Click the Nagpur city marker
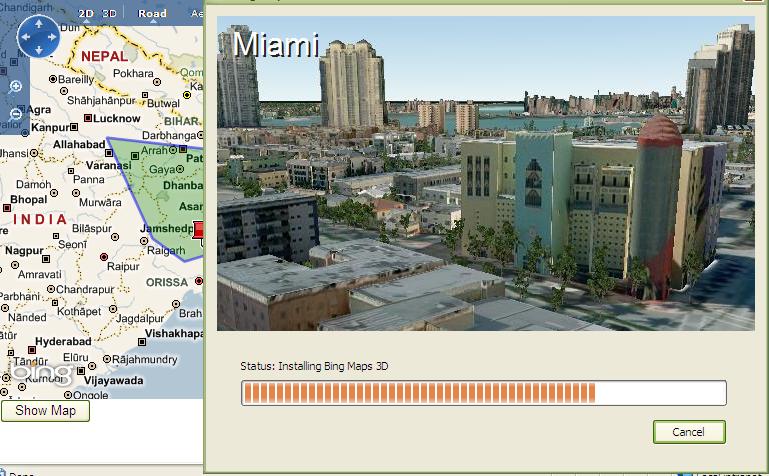Image resolution: width=769 pixels, height=476 pixels. pyautogui.click(x=46, y=258)
